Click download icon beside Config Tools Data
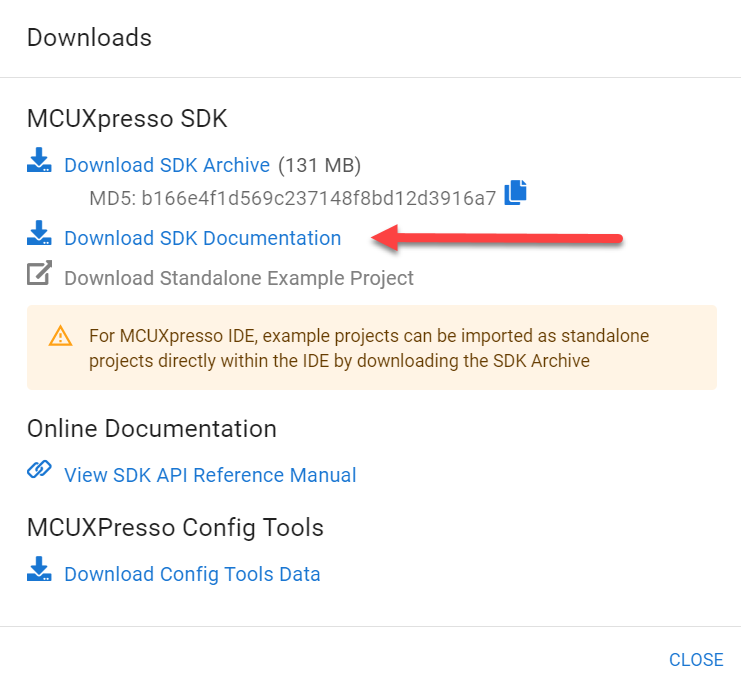Image resolution: width=741 pixels, height=687 pixels. tap(39, 571)
